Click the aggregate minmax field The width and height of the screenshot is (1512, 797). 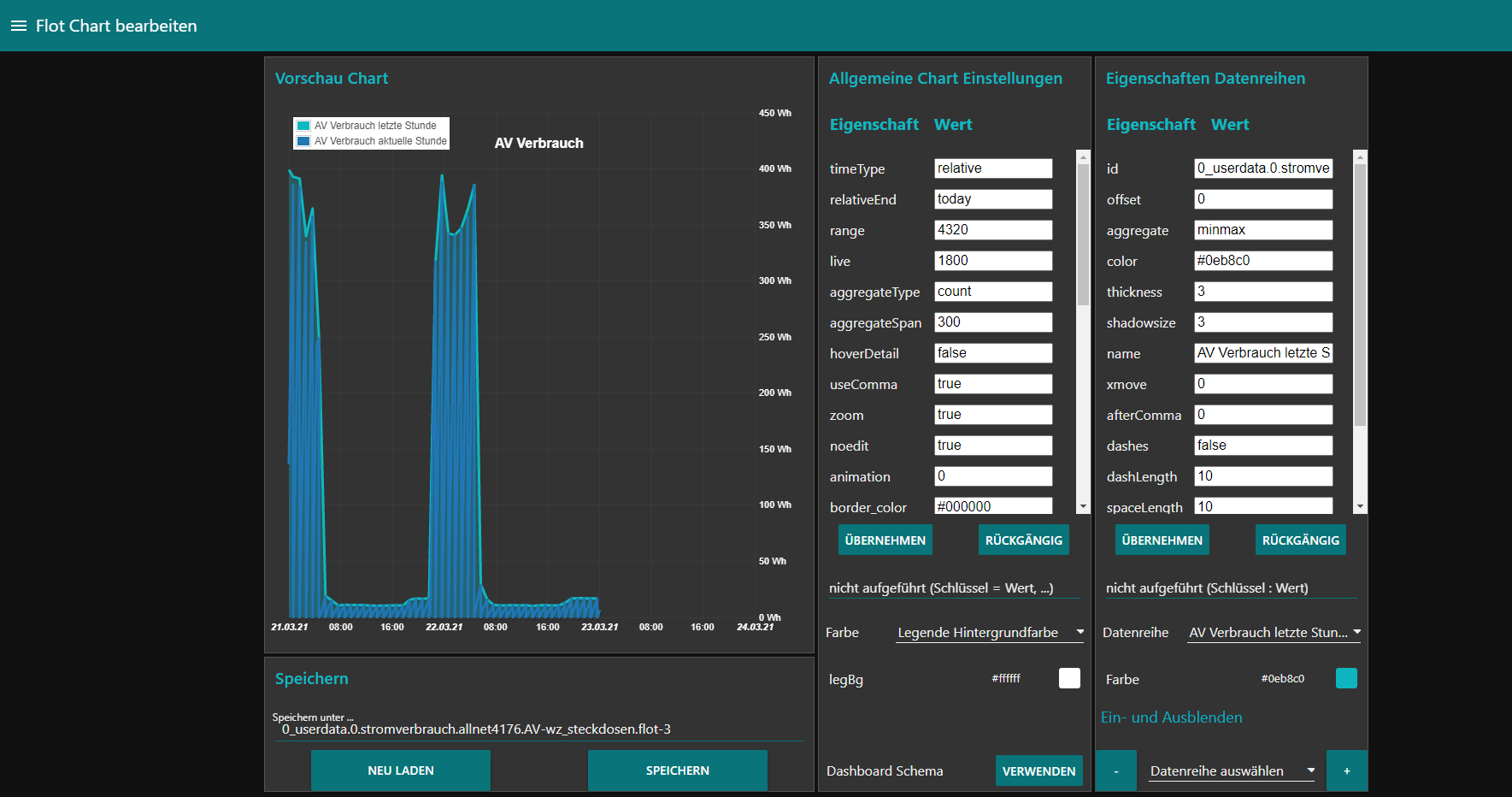pos(1263,230)
